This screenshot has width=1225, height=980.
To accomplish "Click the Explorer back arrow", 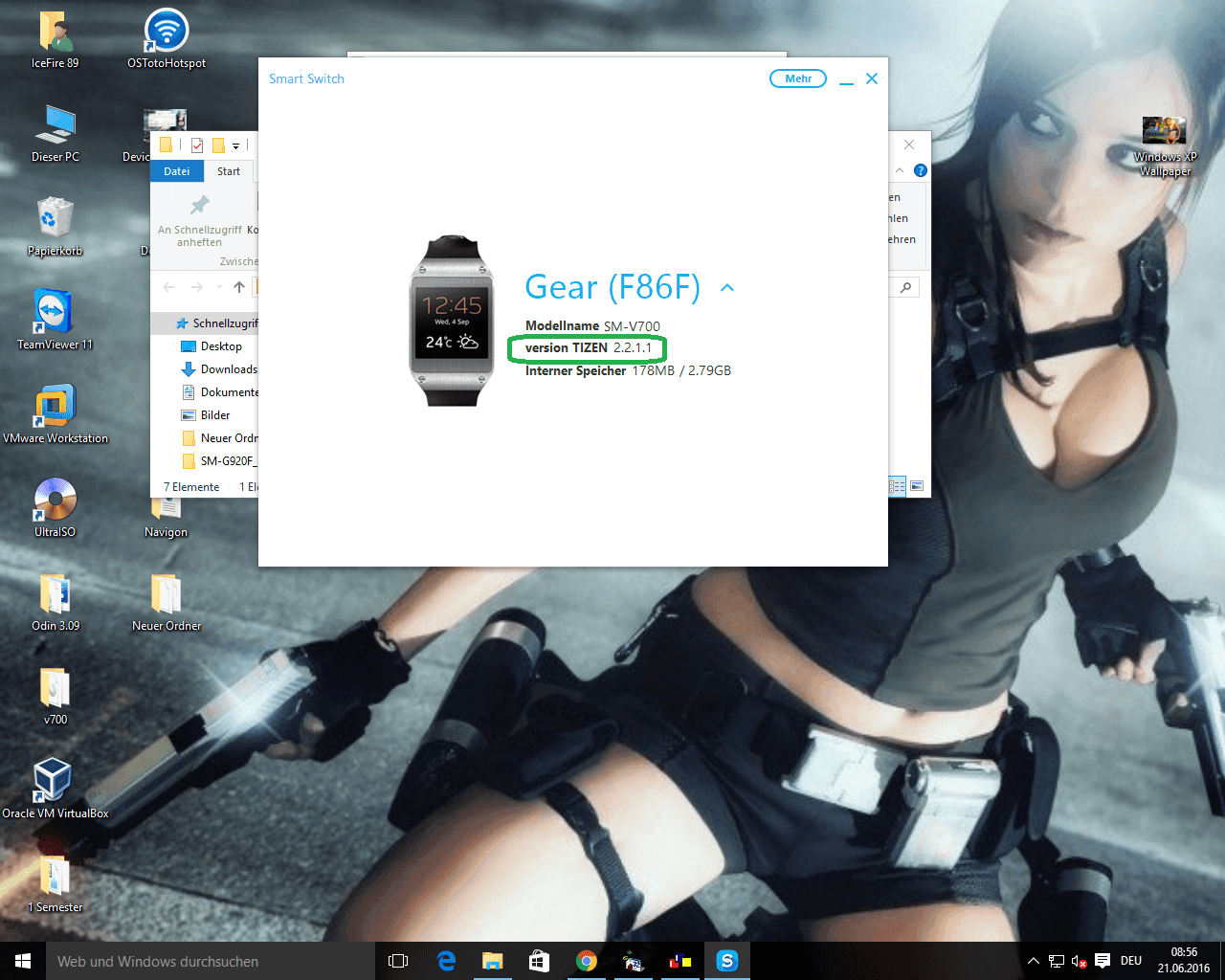I will point(169,287).
